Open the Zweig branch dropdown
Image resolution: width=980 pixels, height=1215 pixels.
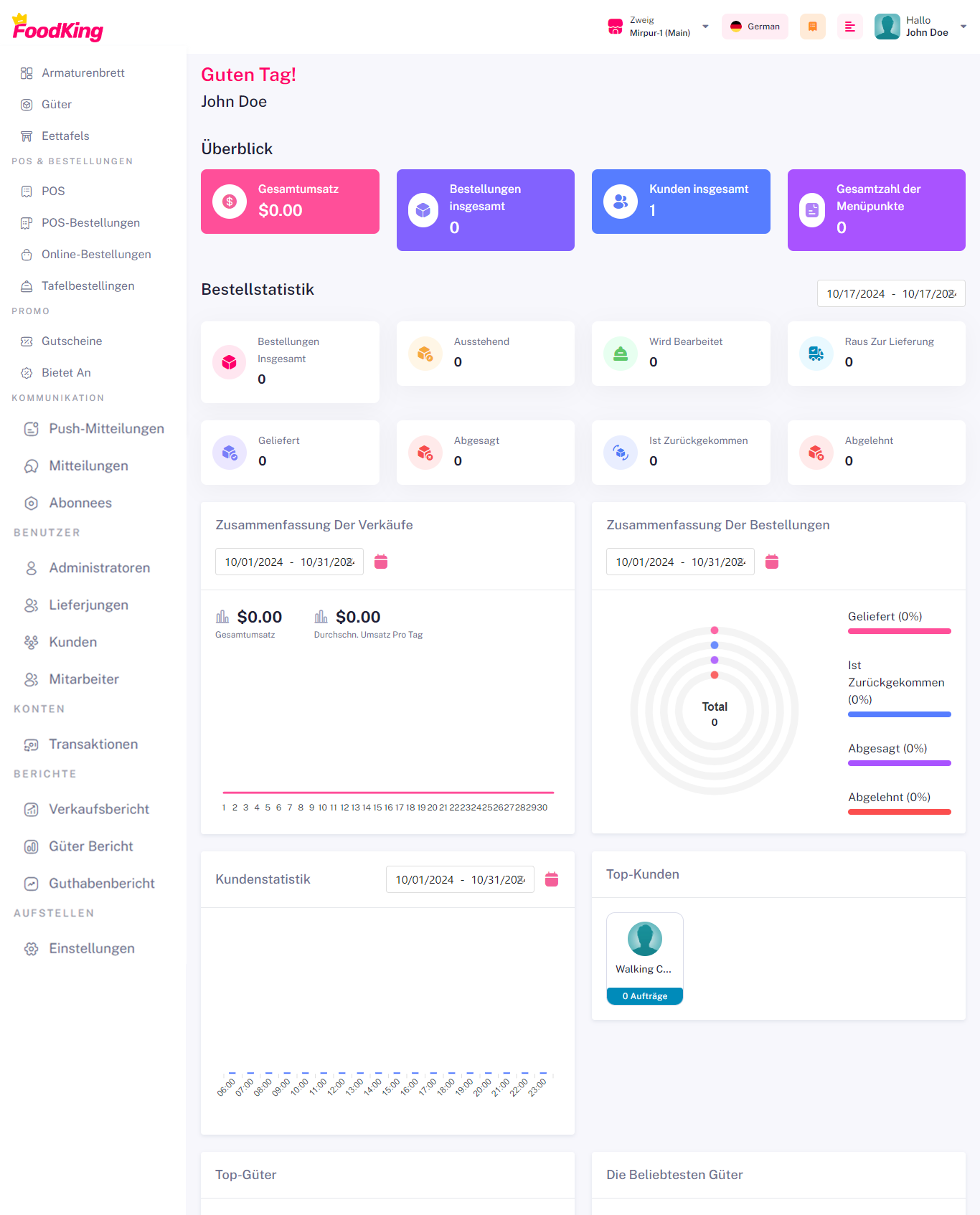coord(659,27)
